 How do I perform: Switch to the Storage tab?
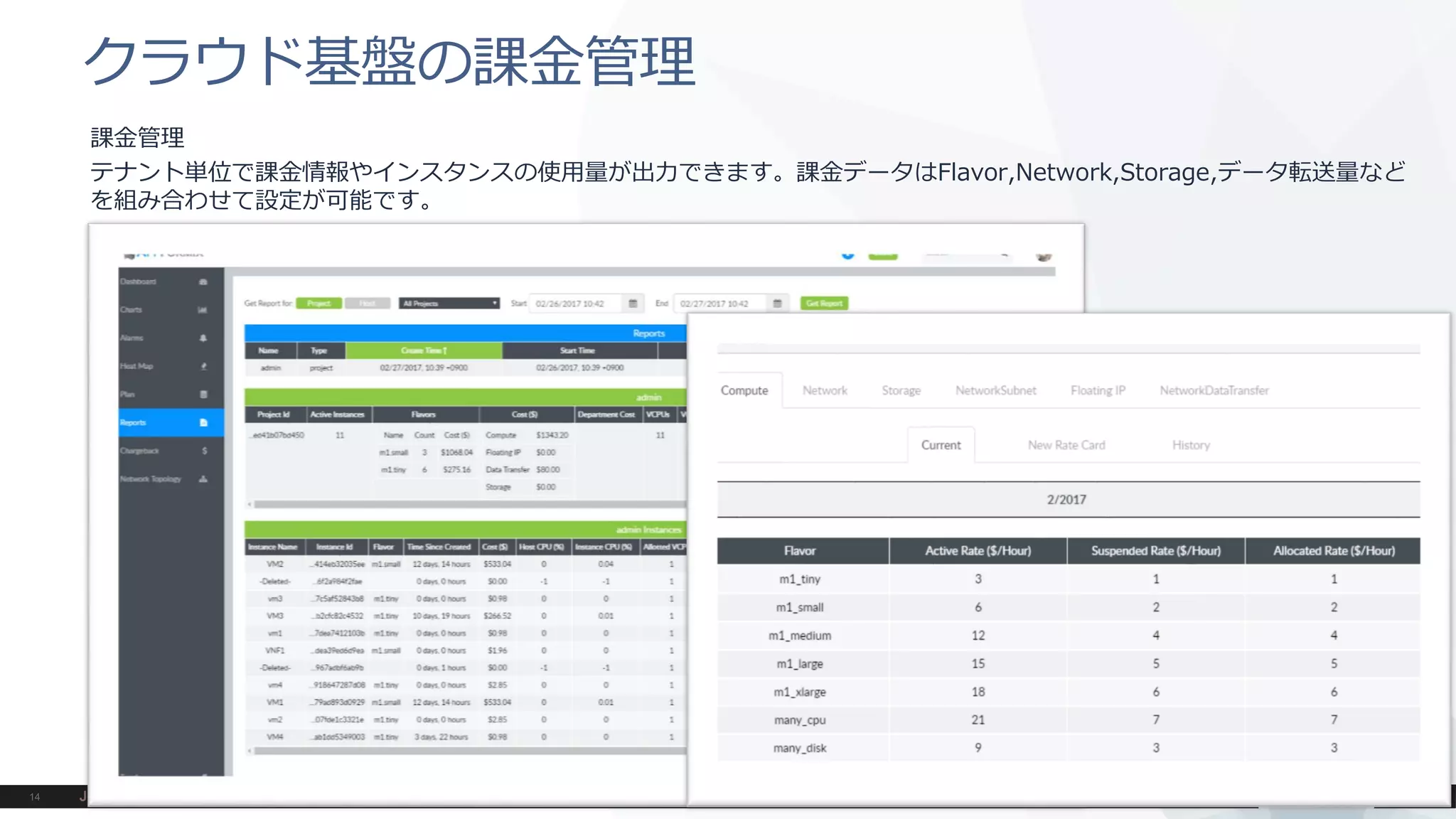pos(901,390)
